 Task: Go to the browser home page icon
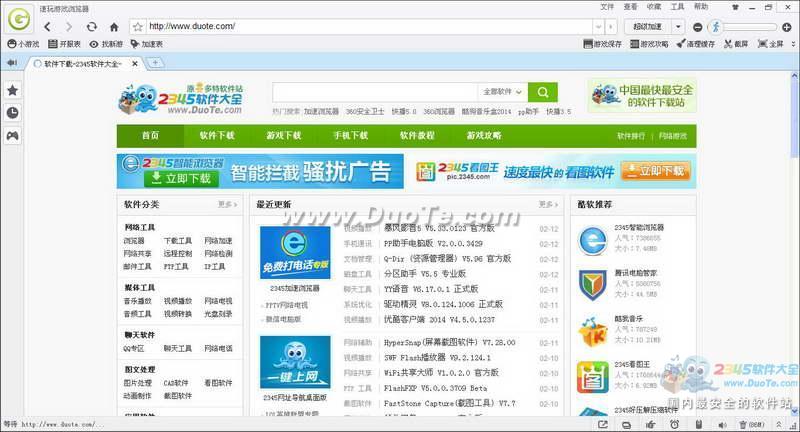(114, 27)
